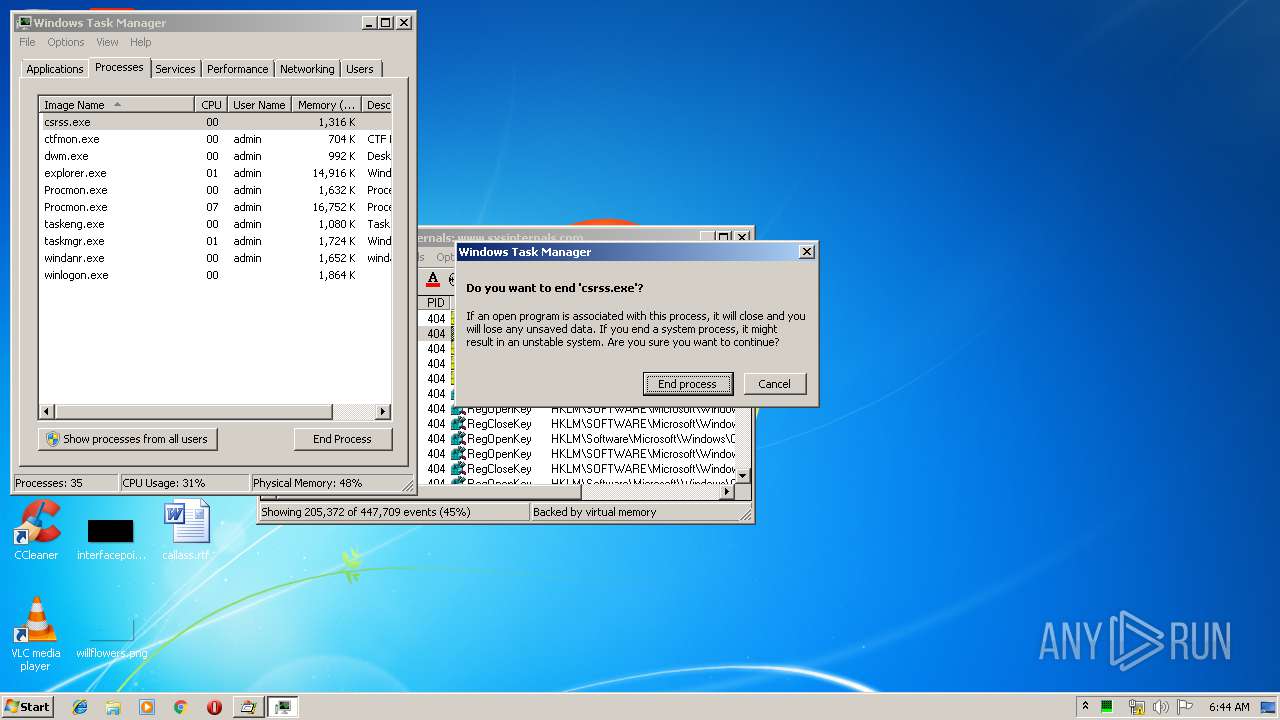The height and width of the screenshot is (720, 1280).
Task: Open Help menu in Task Manager
Action: (x=141, y=42)
